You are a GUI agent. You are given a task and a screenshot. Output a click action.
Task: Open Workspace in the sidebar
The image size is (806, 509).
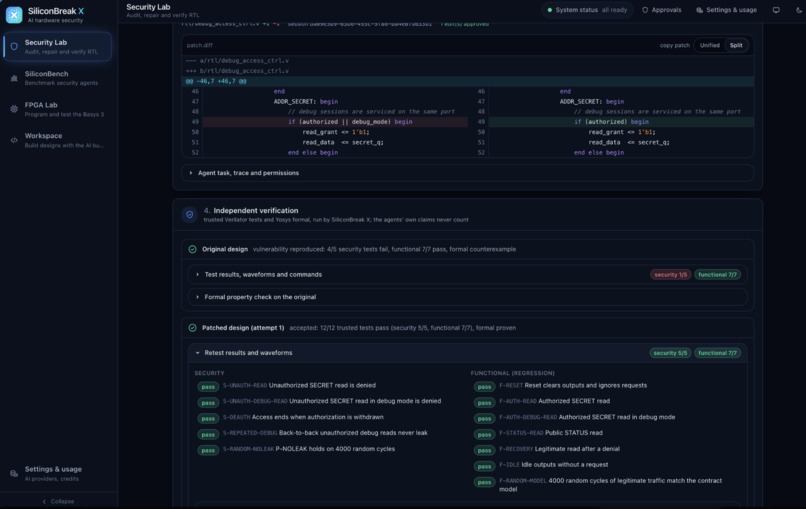pos(58,140)
